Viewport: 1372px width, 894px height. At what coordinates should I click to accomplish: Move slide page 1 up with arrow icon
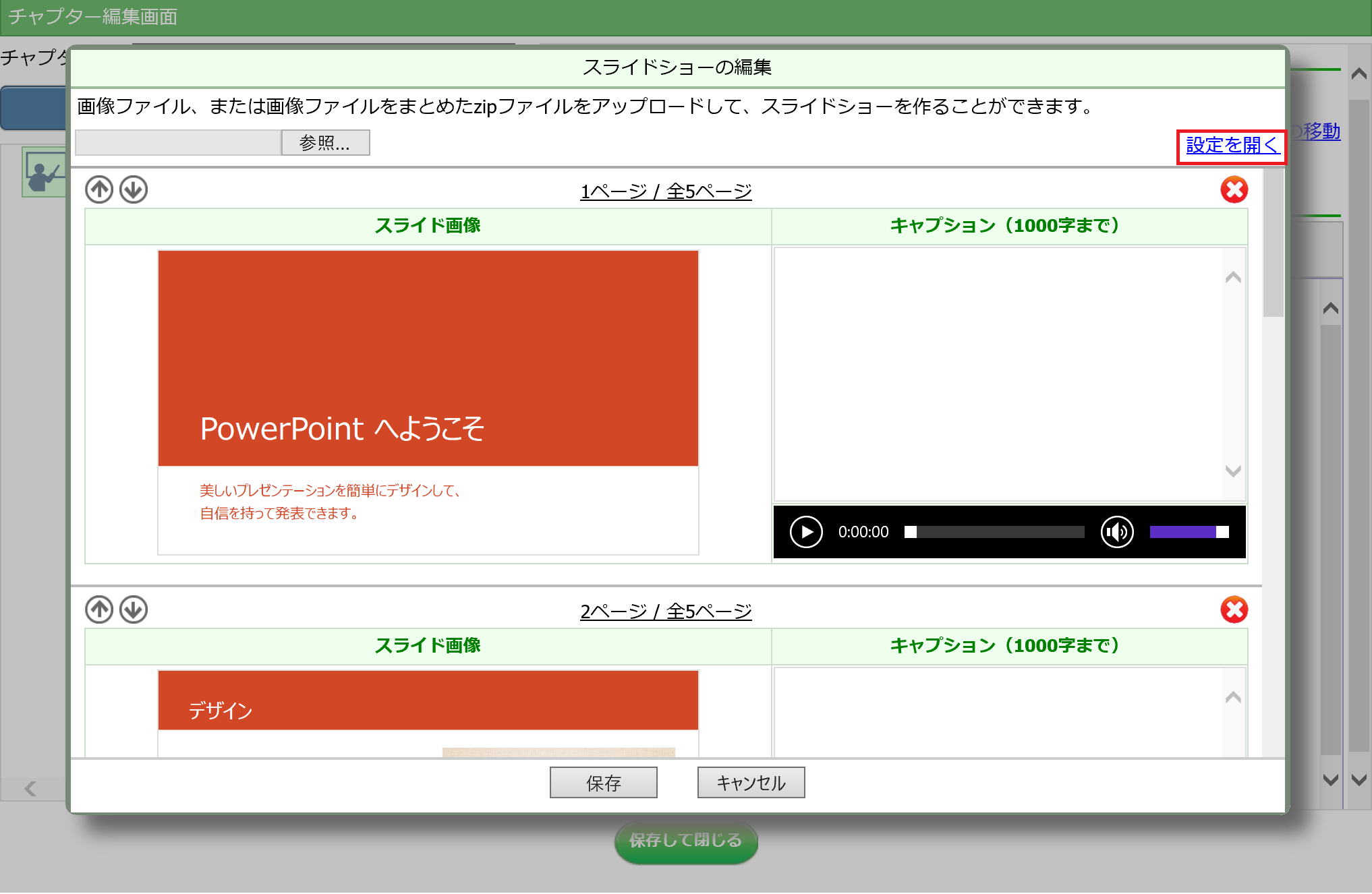99,189
